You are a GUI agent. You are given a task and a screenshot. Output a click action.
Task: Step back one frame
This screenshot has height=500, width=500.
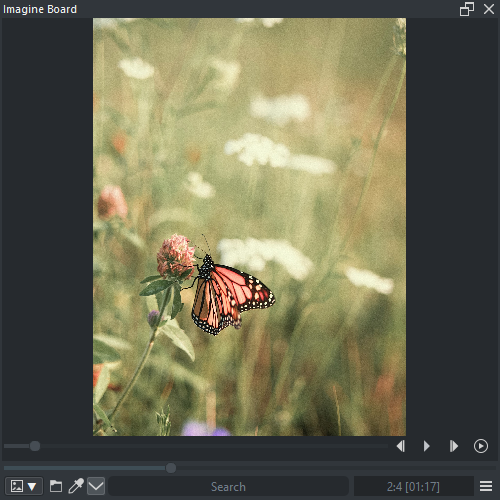pos(401,446)
